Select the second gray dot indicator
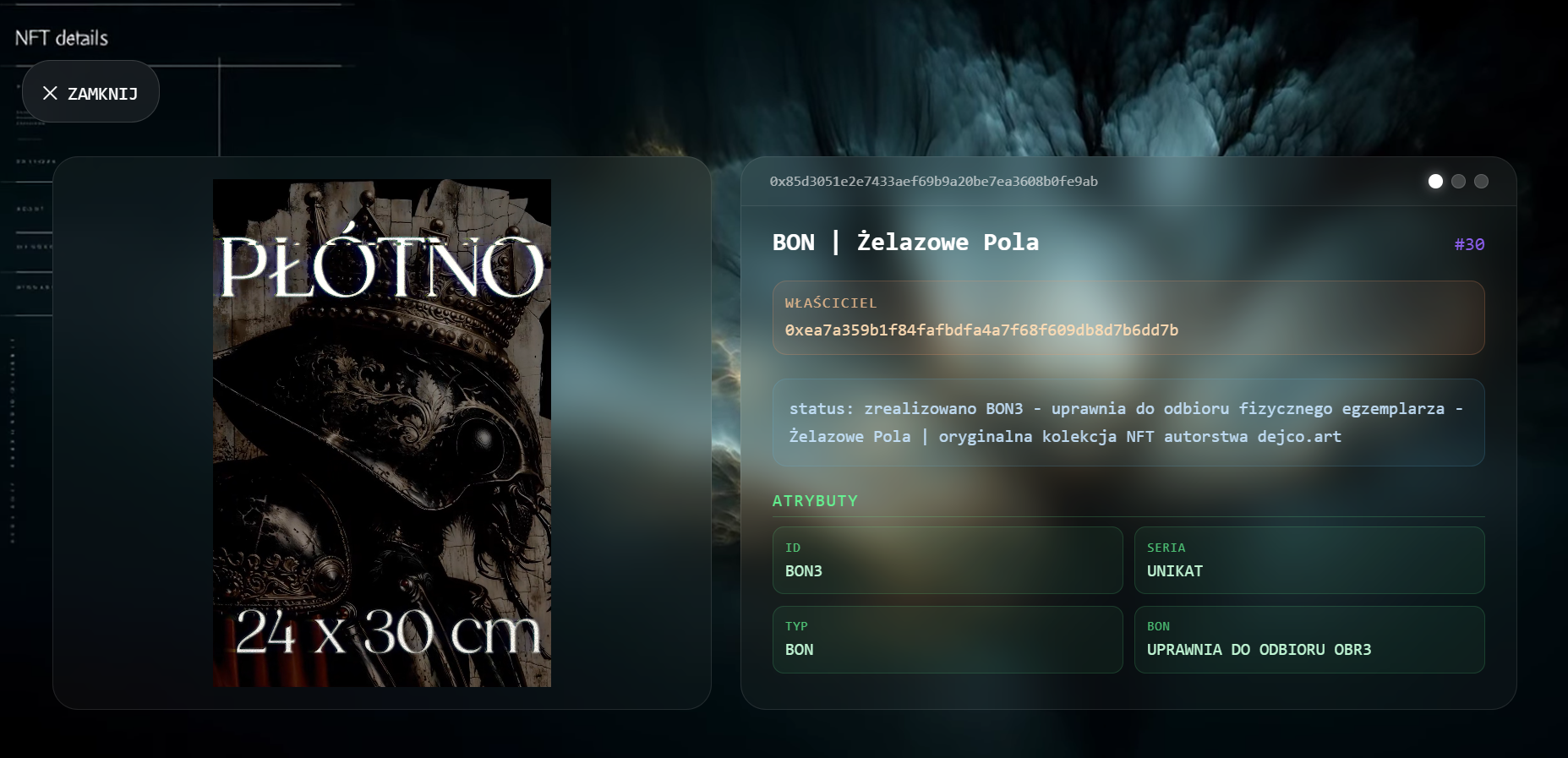The image size is (1568, 758). click(1458, 182)
